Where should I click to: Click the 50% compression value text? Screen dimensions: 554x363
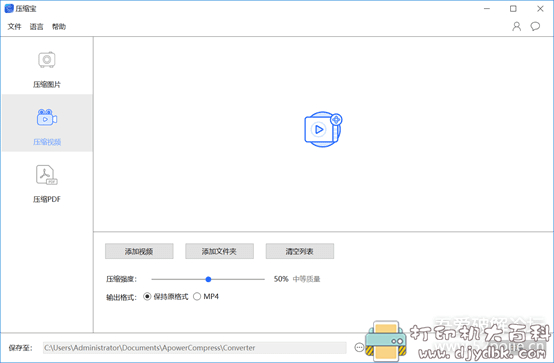click(281, 279)
